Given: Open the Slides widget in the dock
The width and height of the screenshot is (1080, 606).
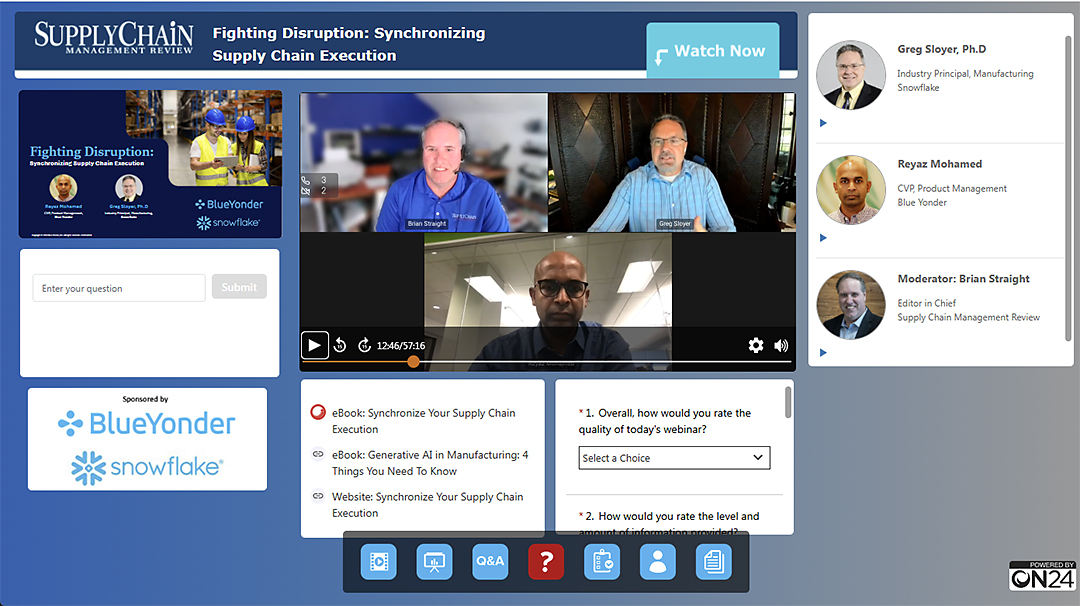Looking at the screenshot, I should pos(434,561).
